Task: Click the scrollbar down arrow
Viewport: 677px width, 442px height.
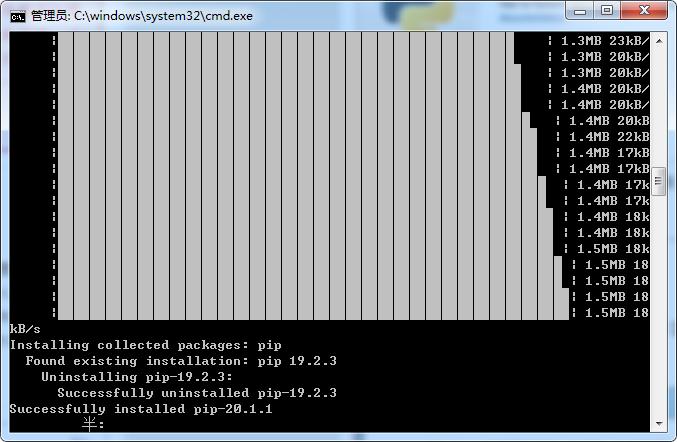Action: point(659,423)
